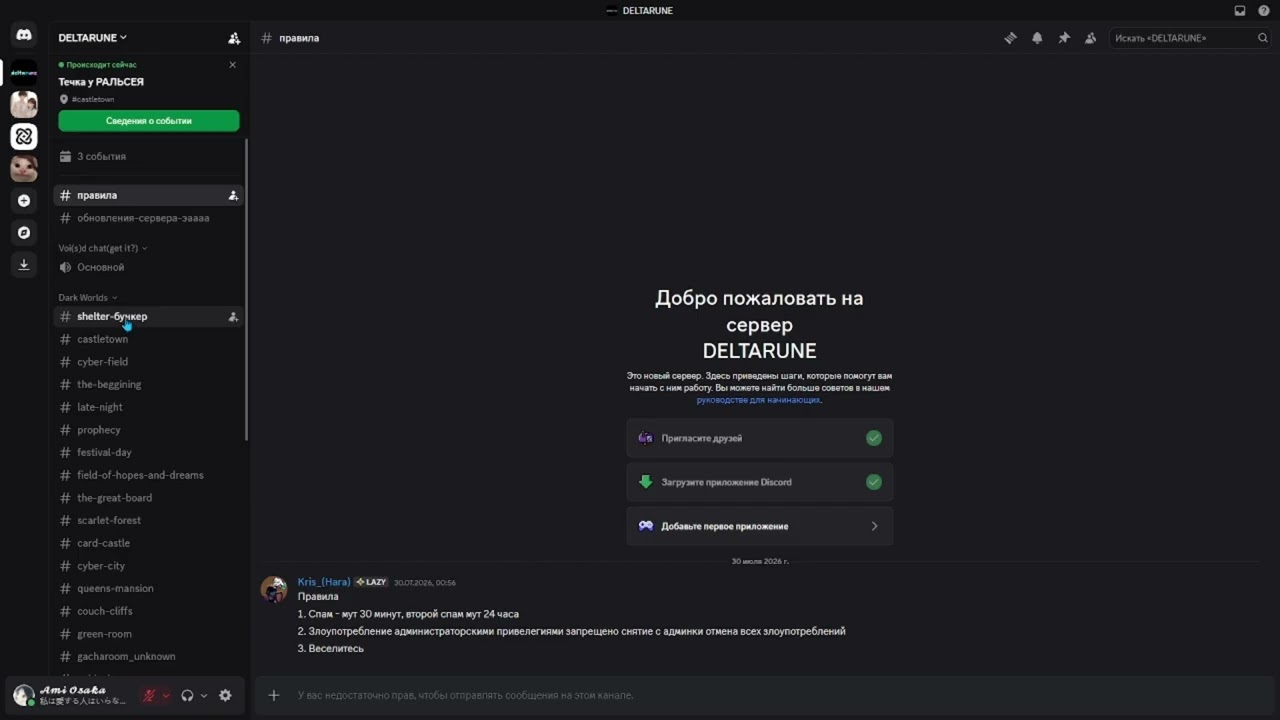Viewport: 1280px width, 720px height.
Task: Click the LAZY server tag badge
Action: (x=371, y=582)
